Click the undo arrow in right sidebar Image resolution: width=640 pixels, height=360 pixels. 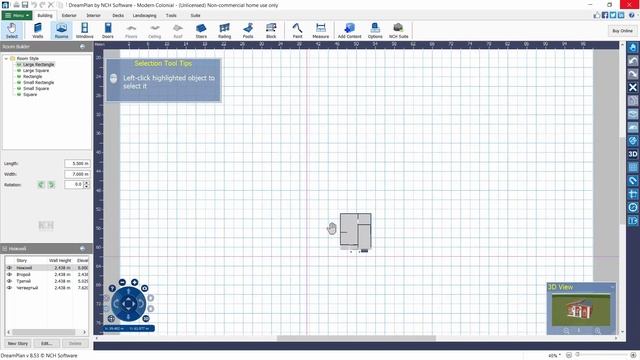coord(633,61)
